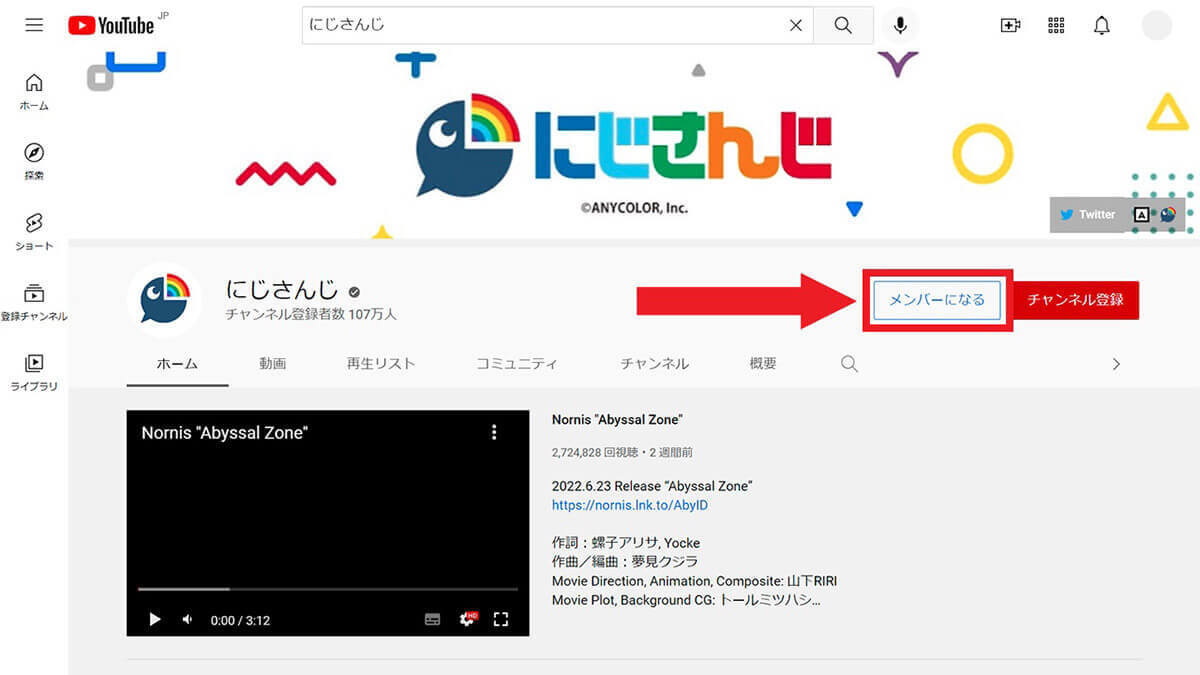Click the channel verified checkmark badge
Image resolution: width=1200 pixels, height=675 pixels.
[x=354, y=292]
